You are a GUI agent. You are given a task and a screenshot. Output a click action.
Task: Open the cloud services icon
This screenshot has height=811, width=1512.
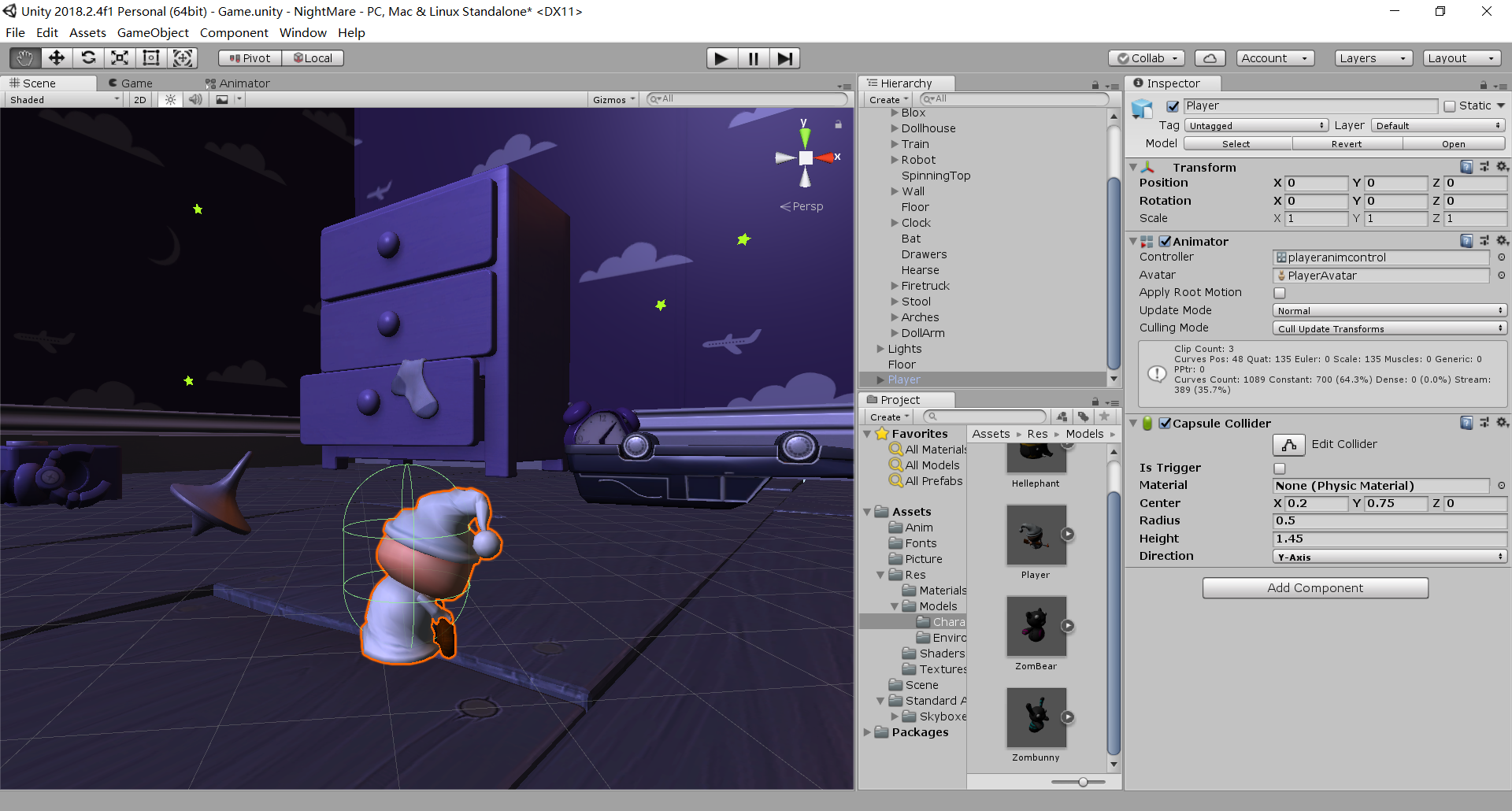(x=1210, y=58)
